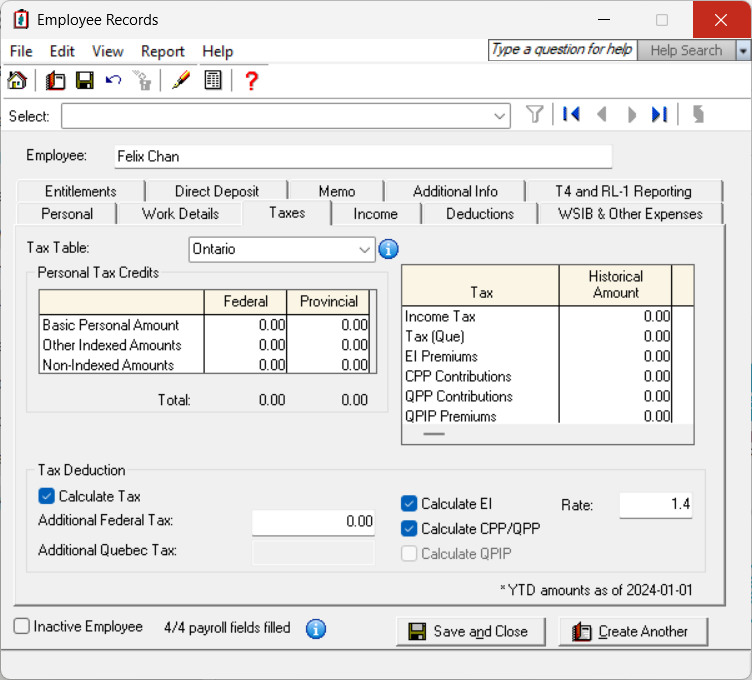
Task: Click CPP Contributions historical amount cell
Action: [615, 376]
